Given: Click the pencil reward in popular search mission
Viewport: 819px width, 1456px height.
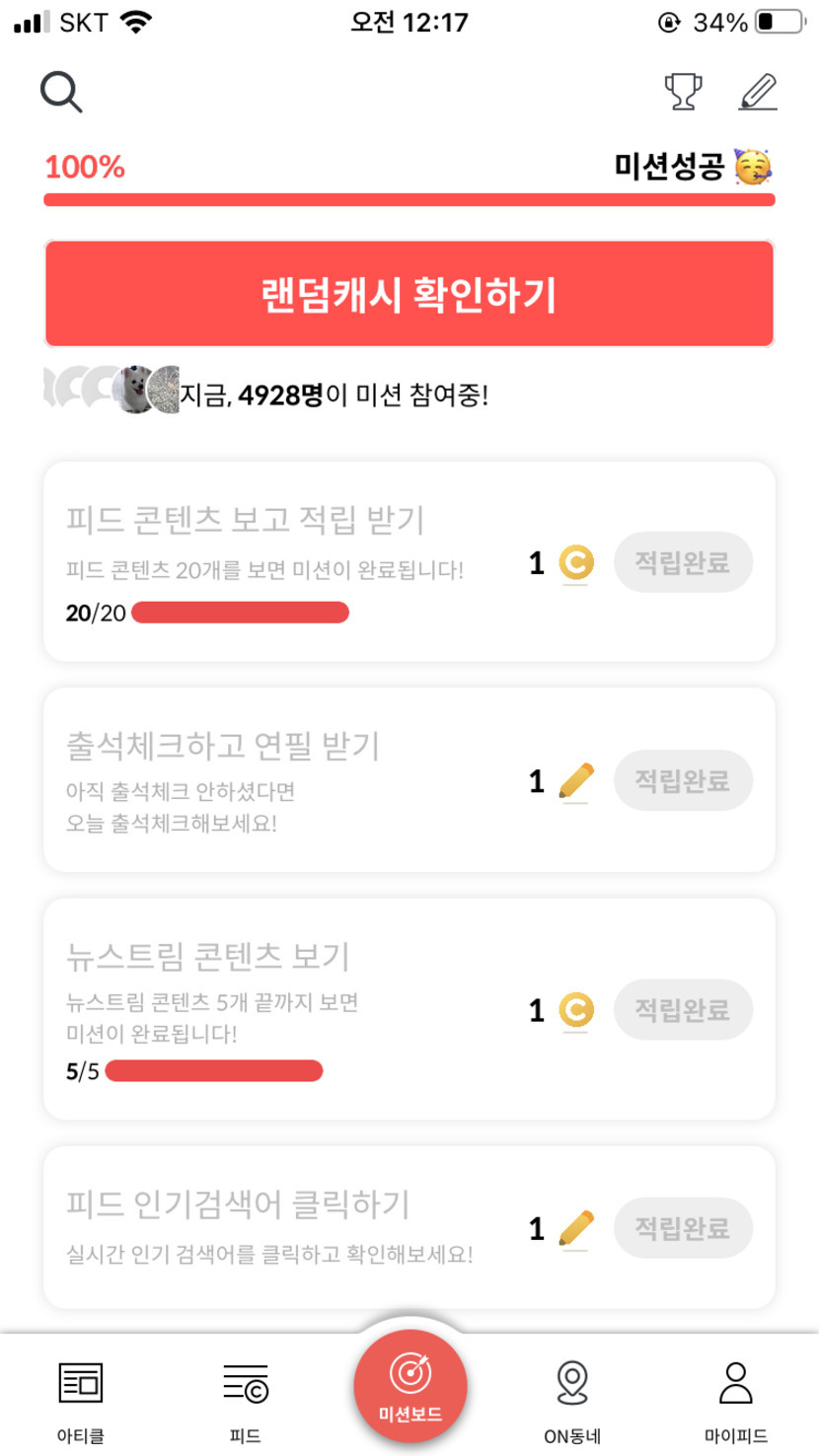Looking at the screenshot, I should (575, 1229).
